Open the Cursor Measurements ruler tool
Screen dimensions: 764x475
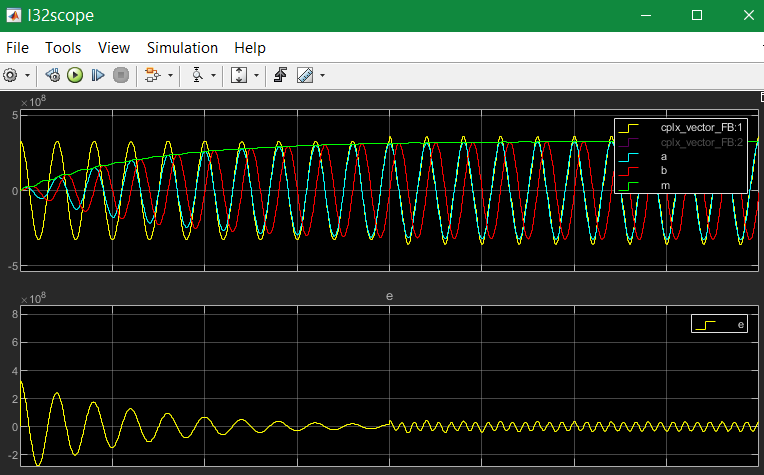pos(304,75)
